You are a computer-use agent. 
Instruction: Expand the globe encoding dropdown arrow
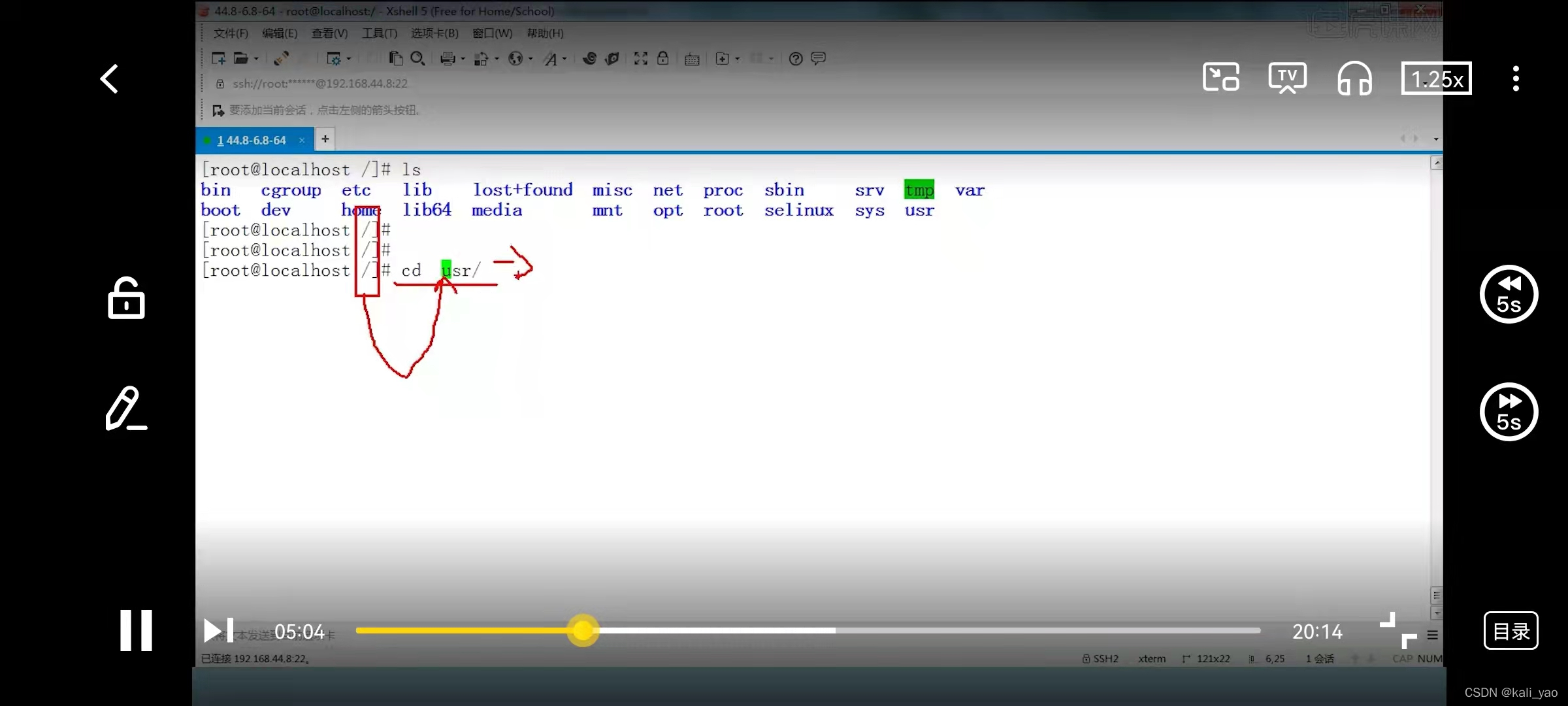click(531, 59)
